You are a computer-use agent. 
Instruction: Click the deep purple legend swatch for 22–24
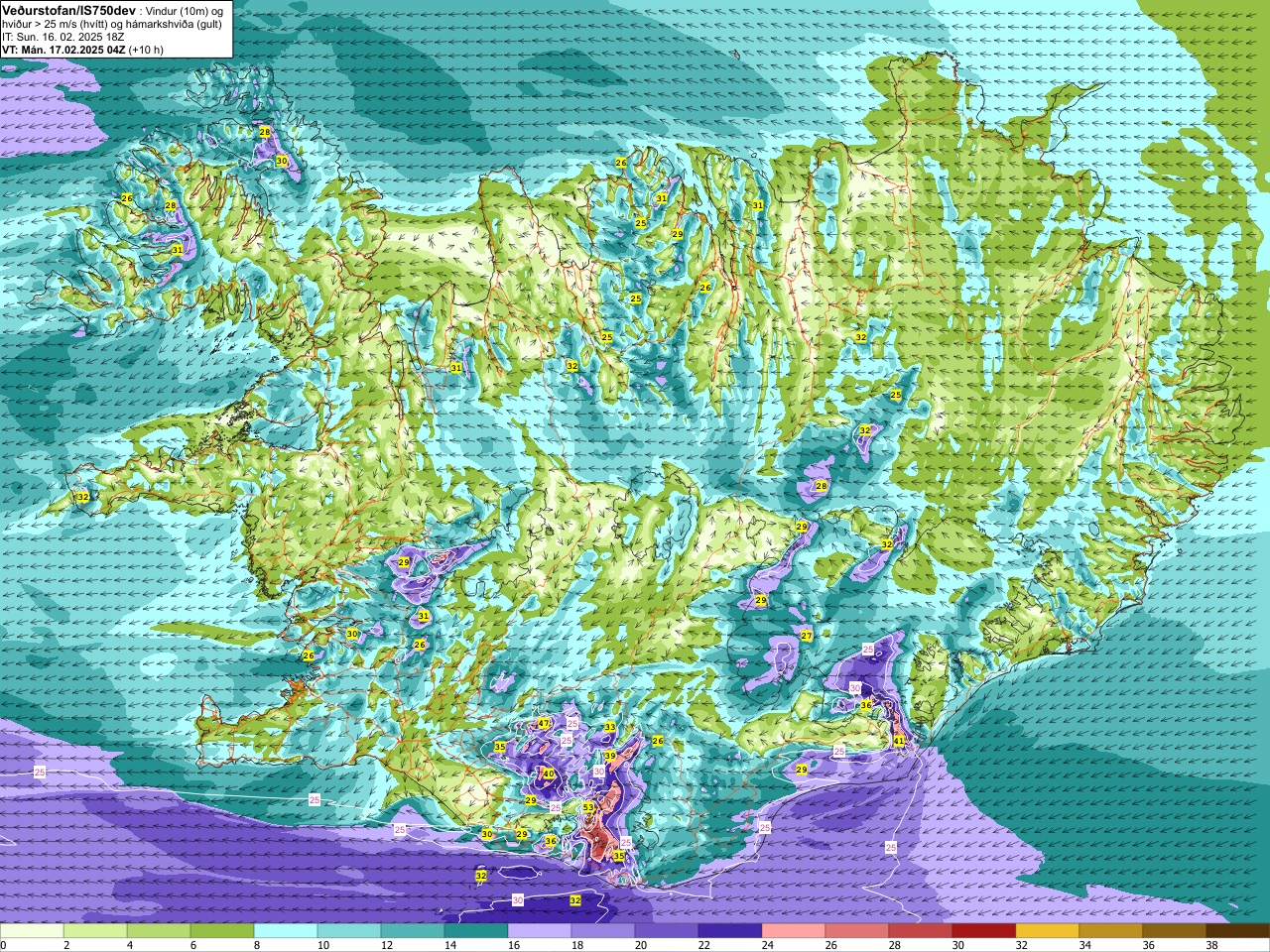point(730,931)
